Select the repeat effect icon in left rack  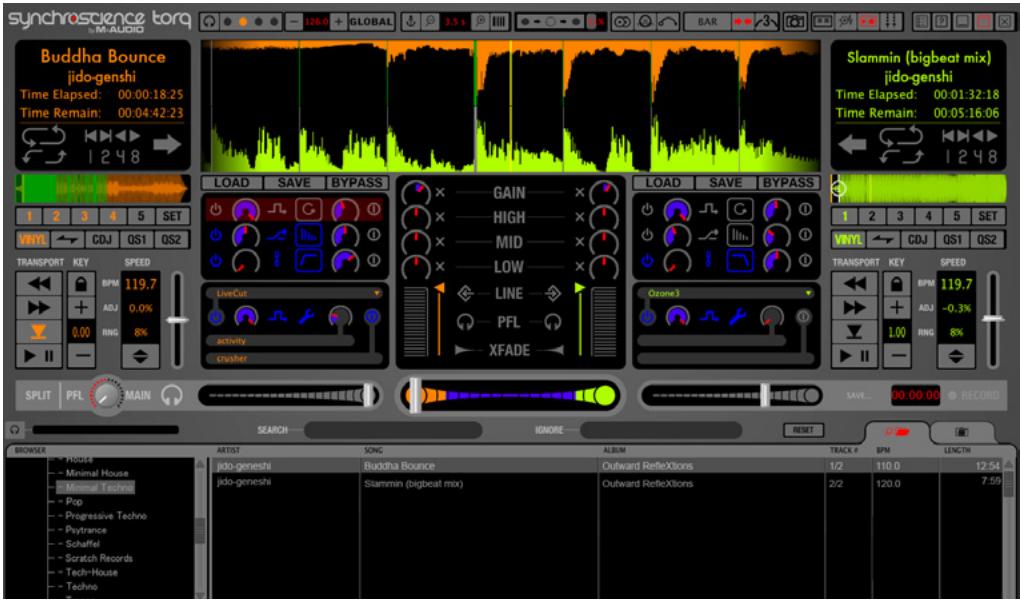[308, 210]
